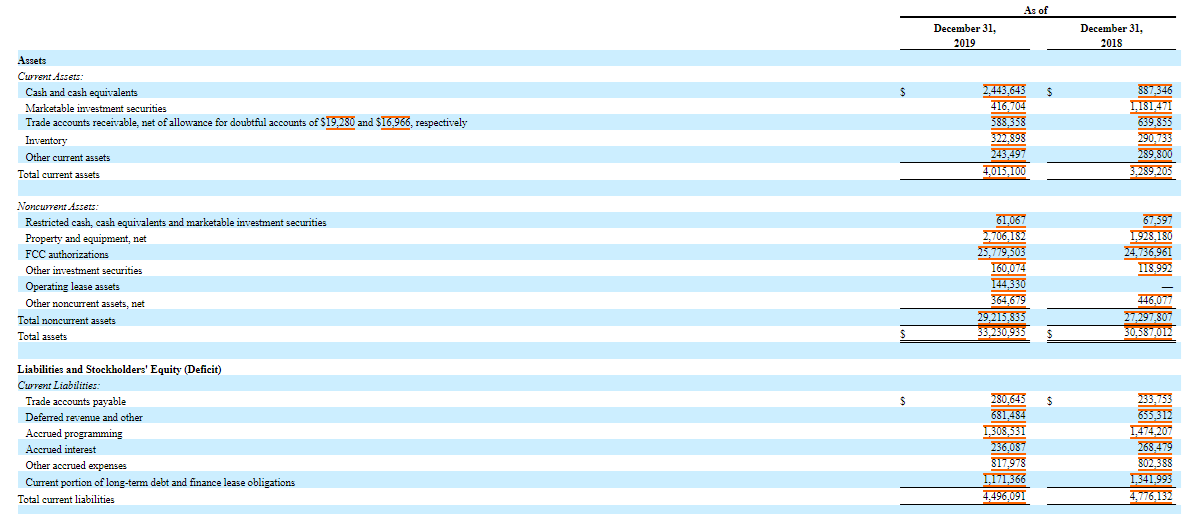This screenshot has width=1202, height=514.
Task: Click the 'Accrued programming' label
Action: pyautogui.click(x=74, y=434)
